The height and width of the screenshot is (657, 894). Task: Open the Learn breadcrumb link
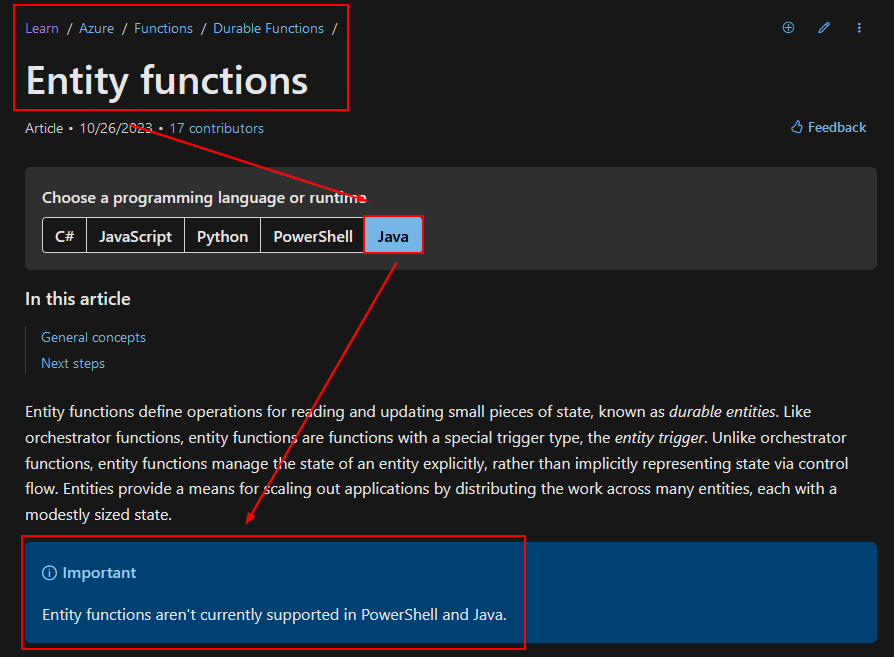42,28
